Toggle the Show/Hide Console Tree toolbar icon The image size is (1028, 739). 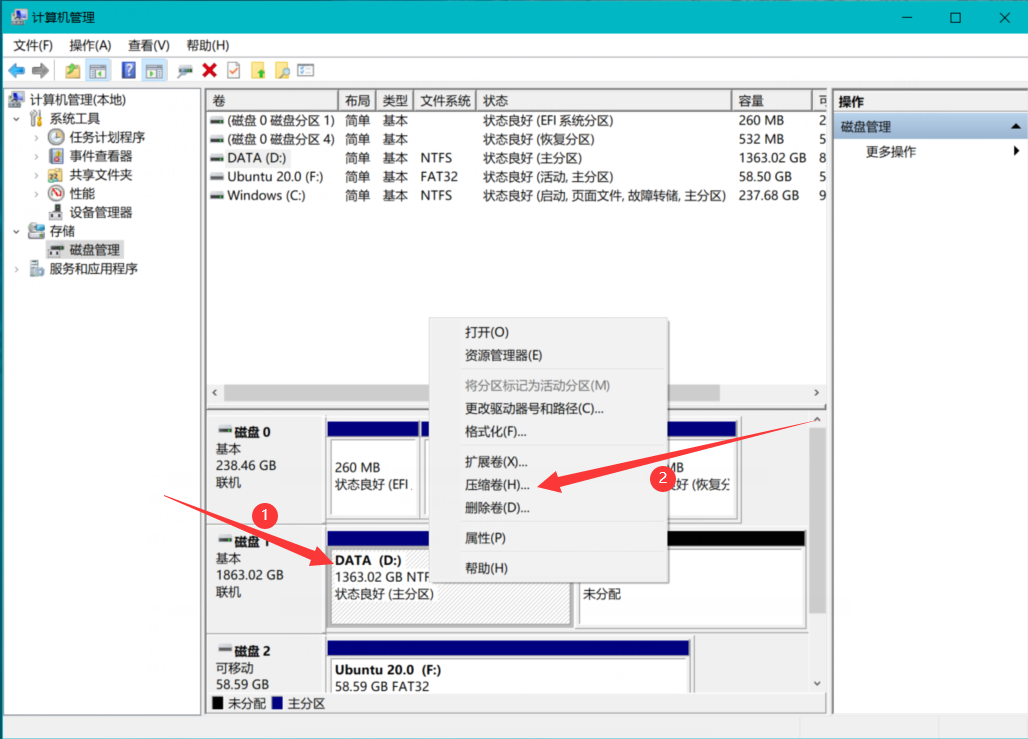tap(98, 70)
